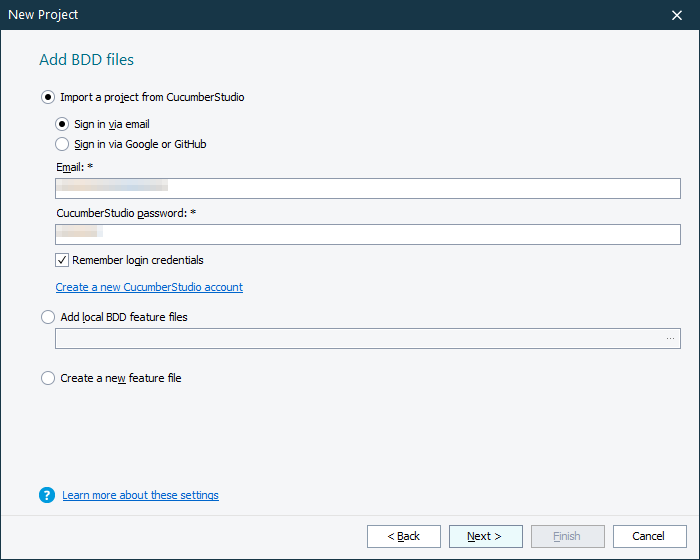Viewport: 700px width, 560px height.
Task: Select Create a new feature file option
Action: tap(48, 378)
